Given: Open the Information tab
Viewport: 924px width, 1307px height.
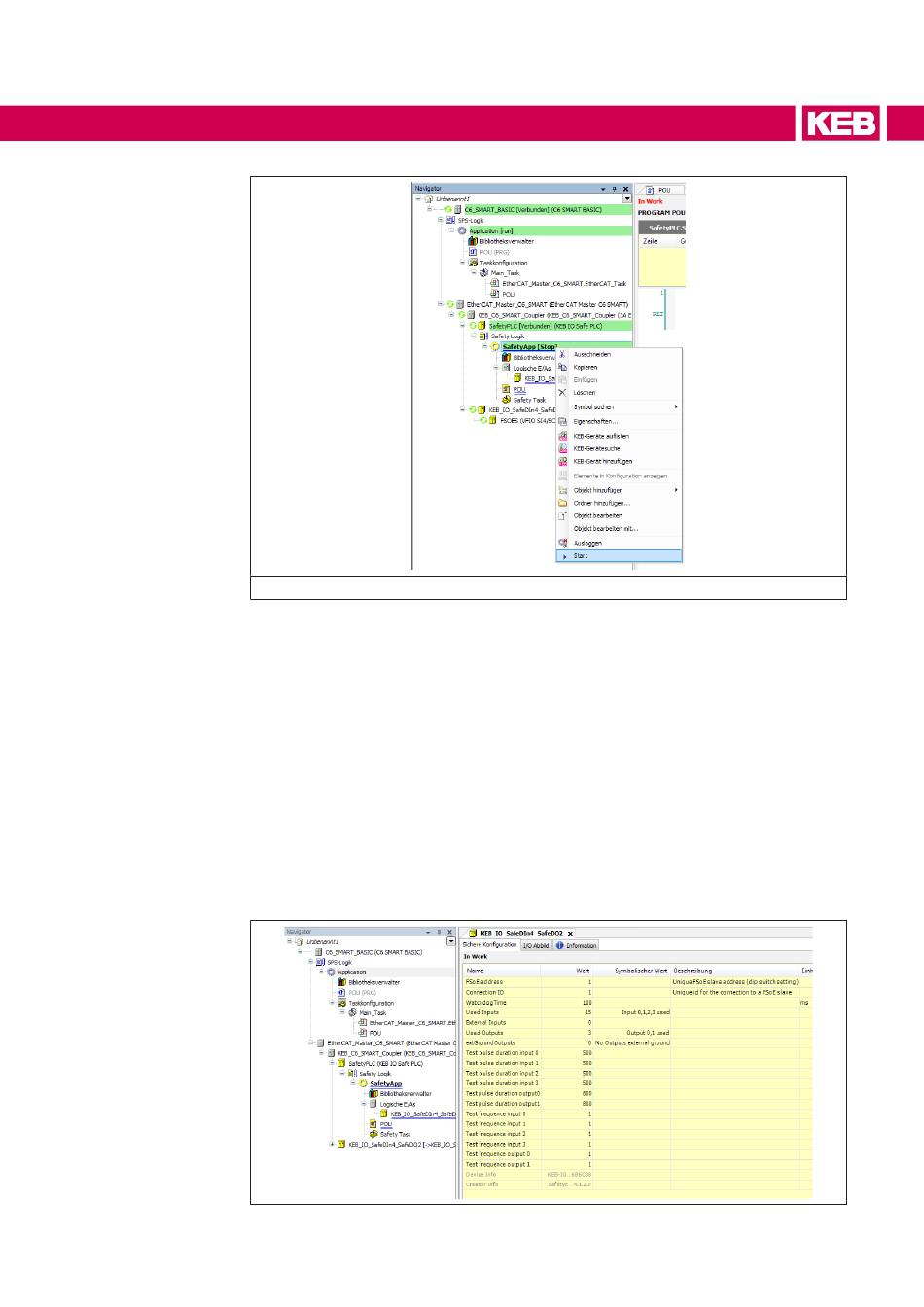Looking at the screenshot, I should coord(577,945).
